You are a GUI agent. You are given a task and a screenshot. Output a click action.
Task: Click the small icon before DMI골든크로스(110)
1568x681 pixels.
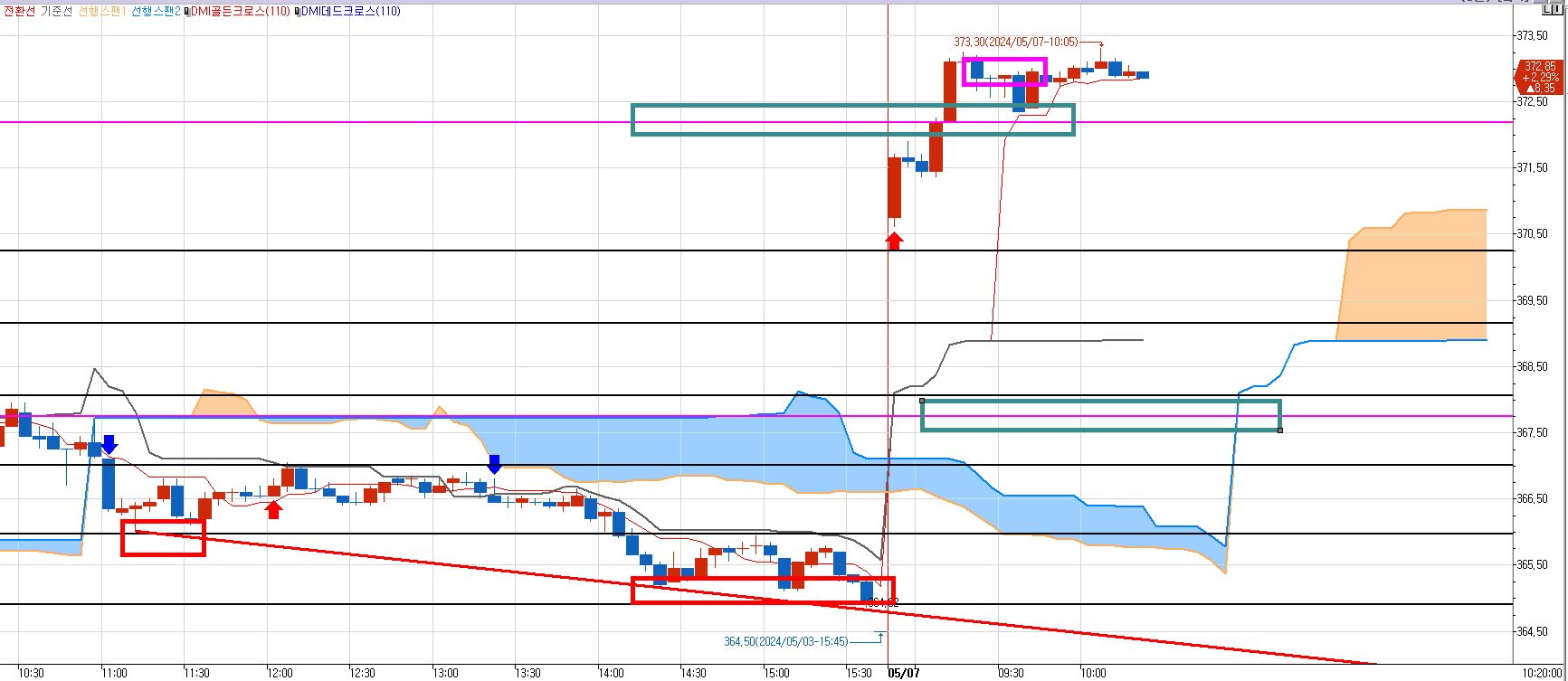click(x=185, y=12)
